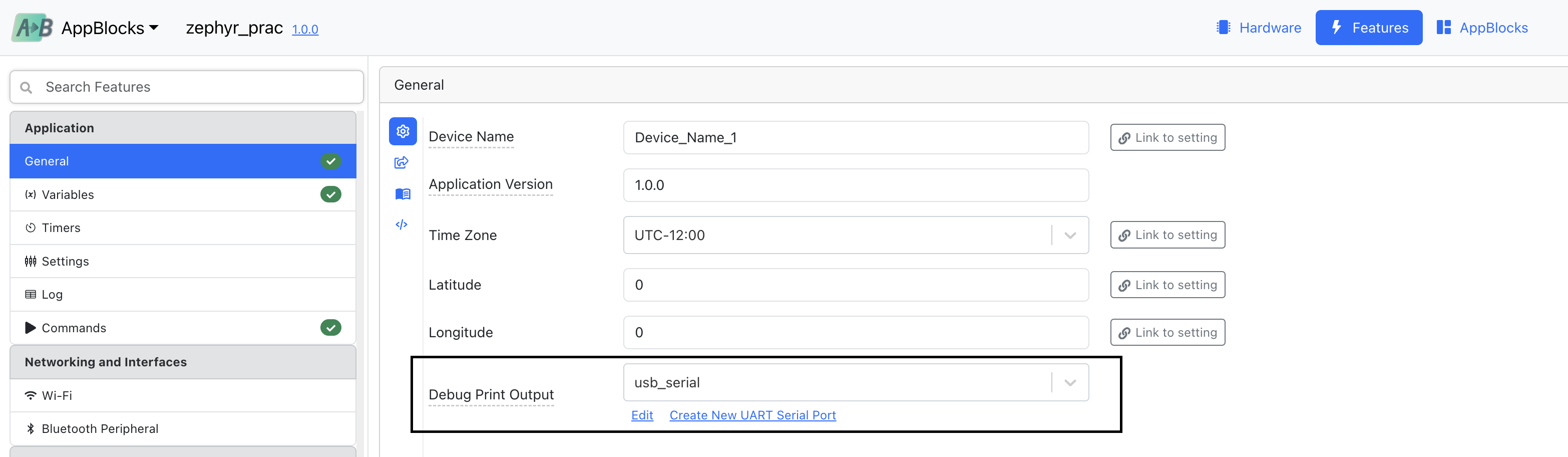Click the Networking and Interfaces header
The width and height of the screenshot is (1568, 457).
(x=183, y=362)
